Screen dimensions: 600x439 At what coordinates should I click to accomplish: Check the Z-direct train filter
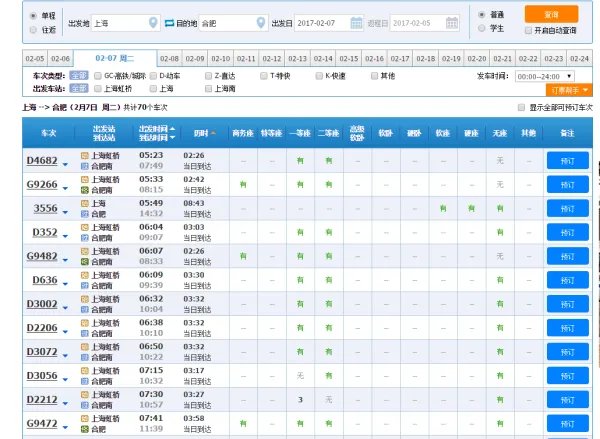[209, 76]
